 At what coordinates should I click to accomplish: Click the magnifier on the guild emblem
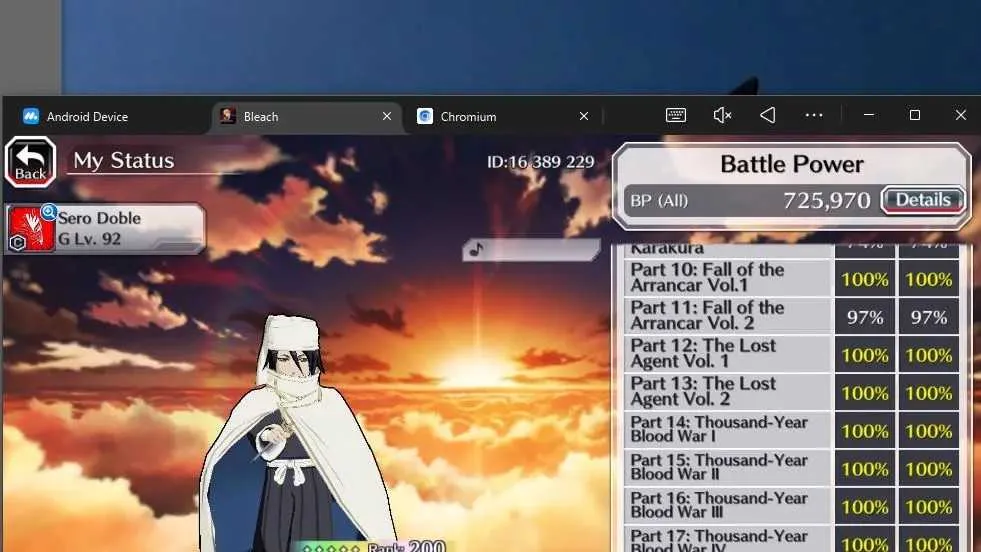pos(49,212)
